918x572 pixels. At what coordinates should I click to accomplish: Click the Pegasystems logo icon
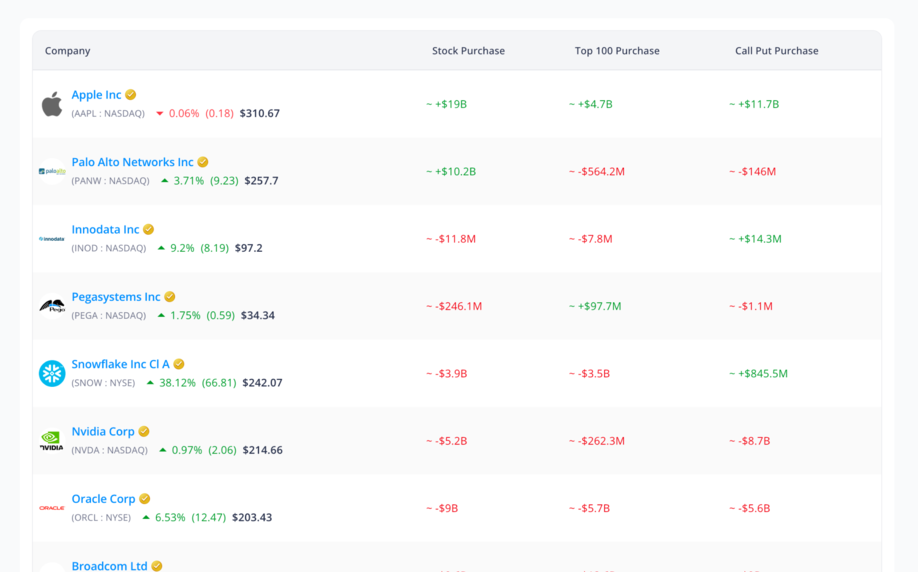(52, 306)
